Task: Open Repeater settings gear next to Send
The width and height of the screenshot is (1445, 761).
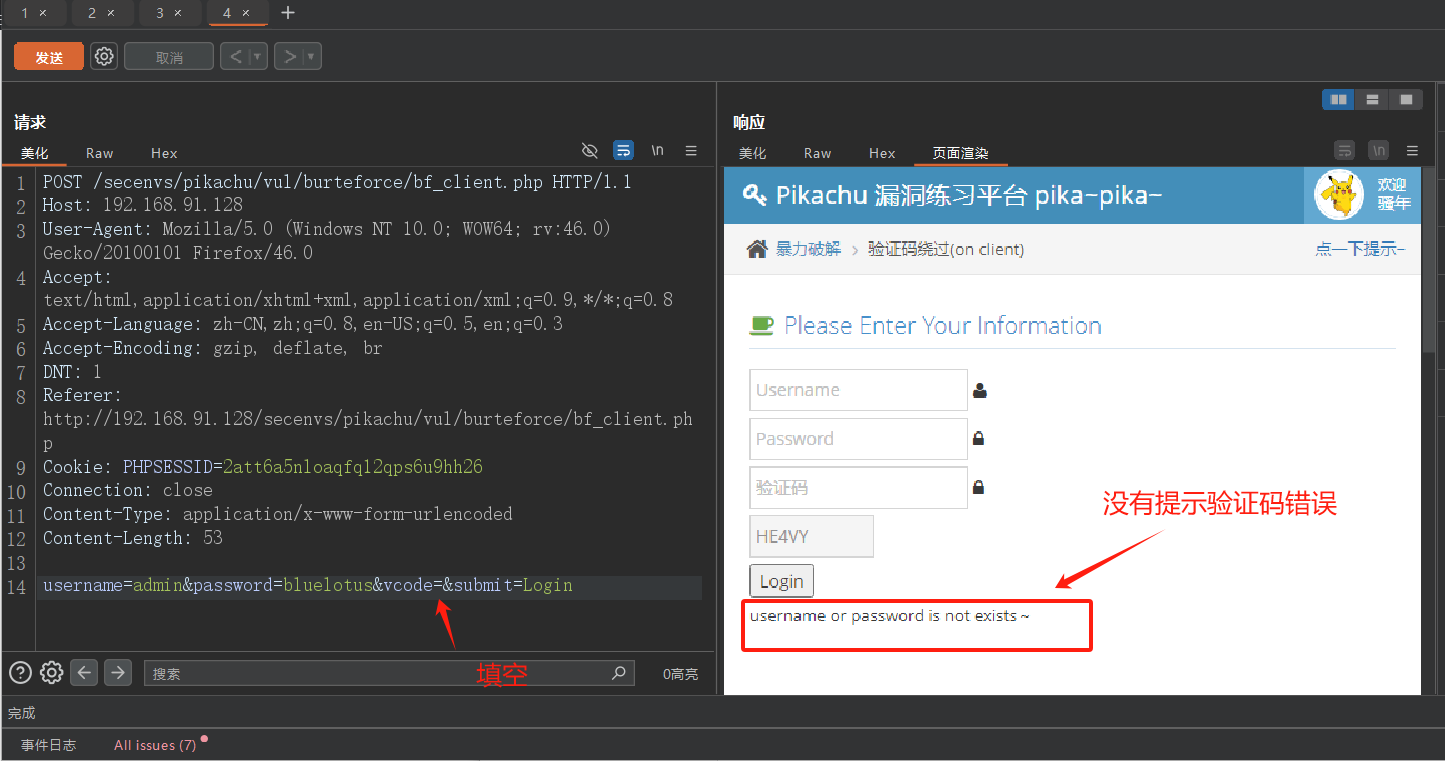Action: pos(104,56)
